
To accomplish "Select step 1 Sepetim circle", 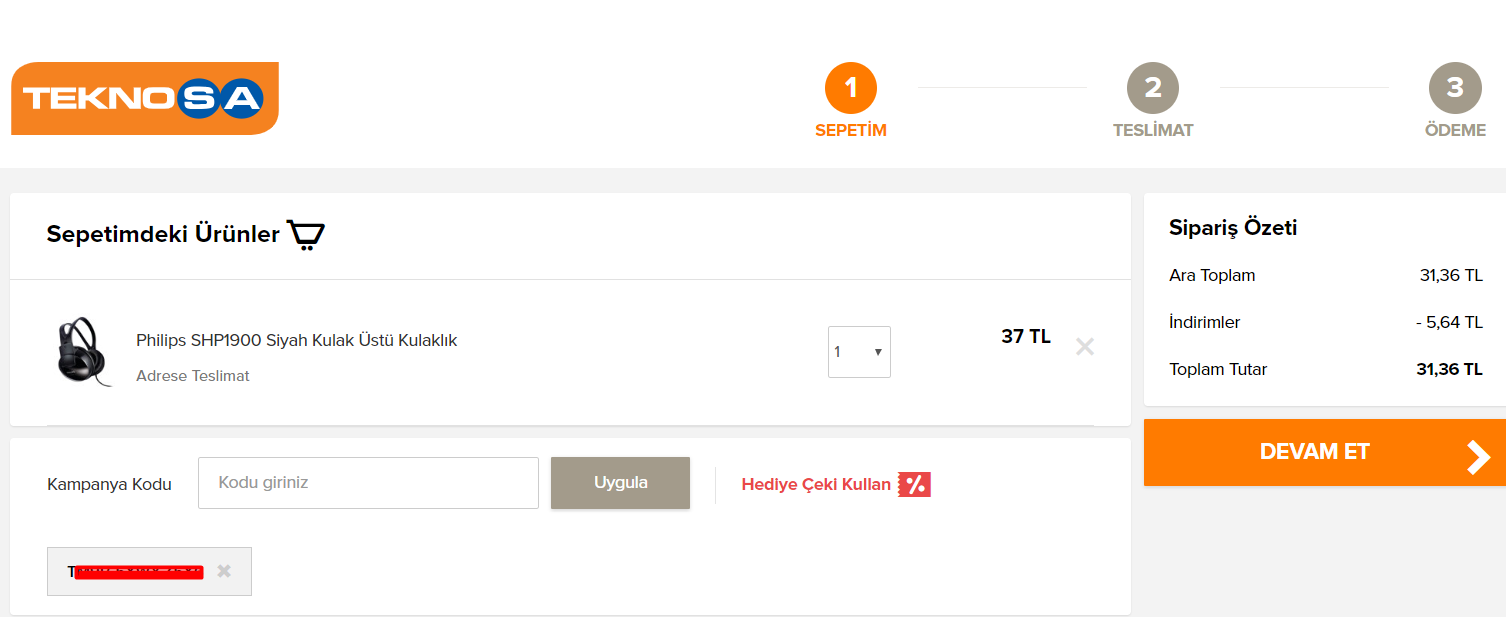I will tap(851, 88).
